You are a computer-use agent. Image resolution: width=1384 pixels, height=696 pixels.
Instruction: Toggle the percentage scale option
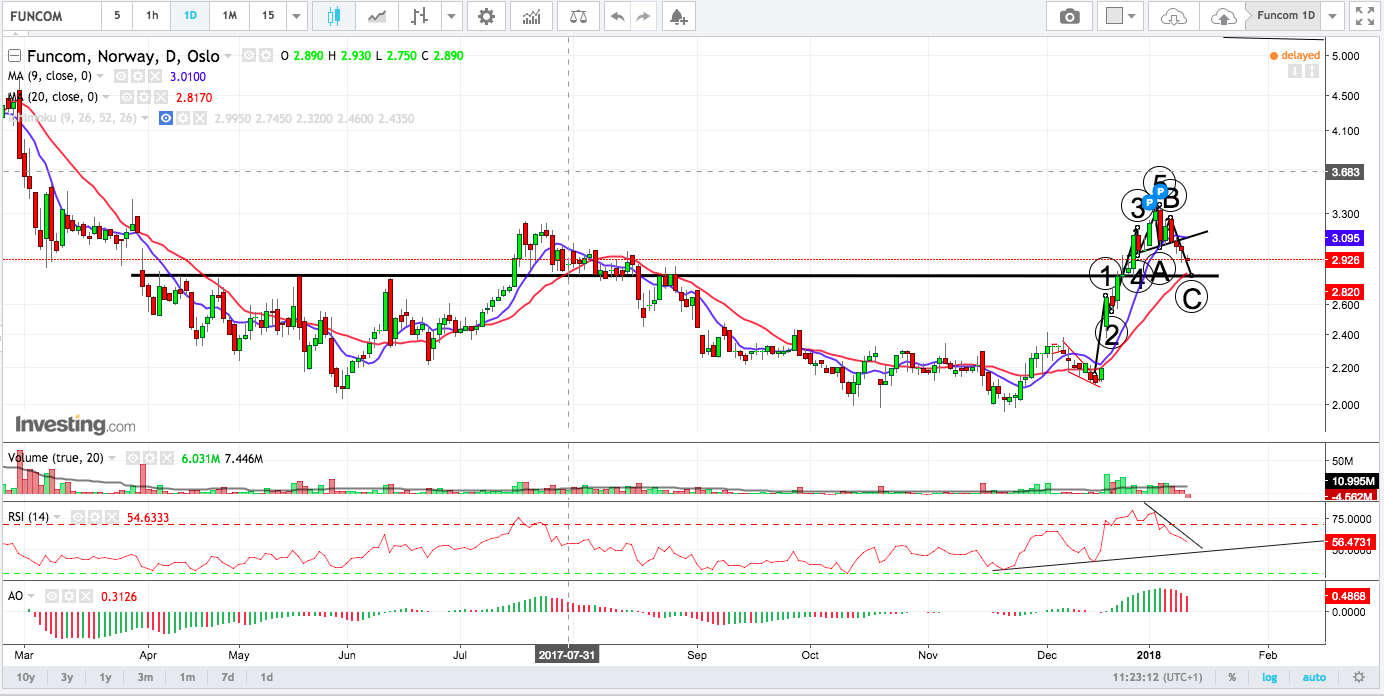click(1232, 677)
